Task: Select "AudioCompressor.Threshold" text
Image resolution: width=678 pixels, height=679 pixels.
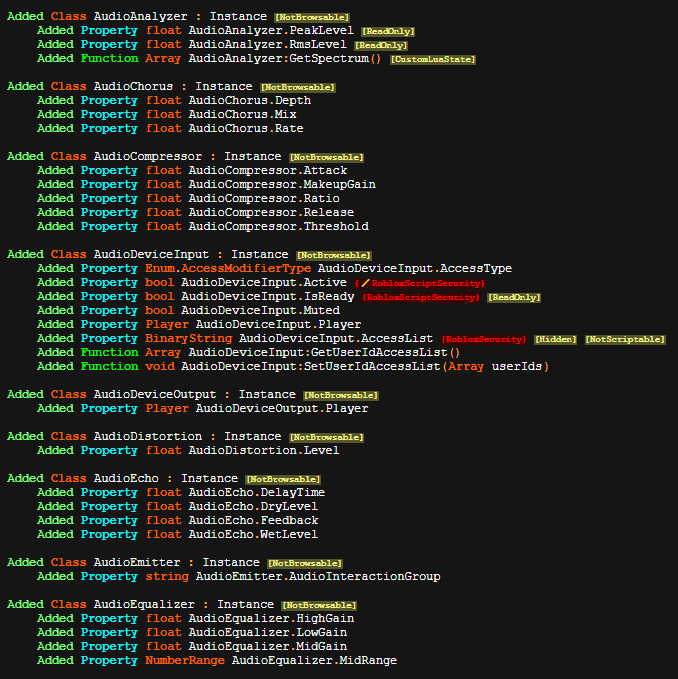Action: click(x=278, y=226)
